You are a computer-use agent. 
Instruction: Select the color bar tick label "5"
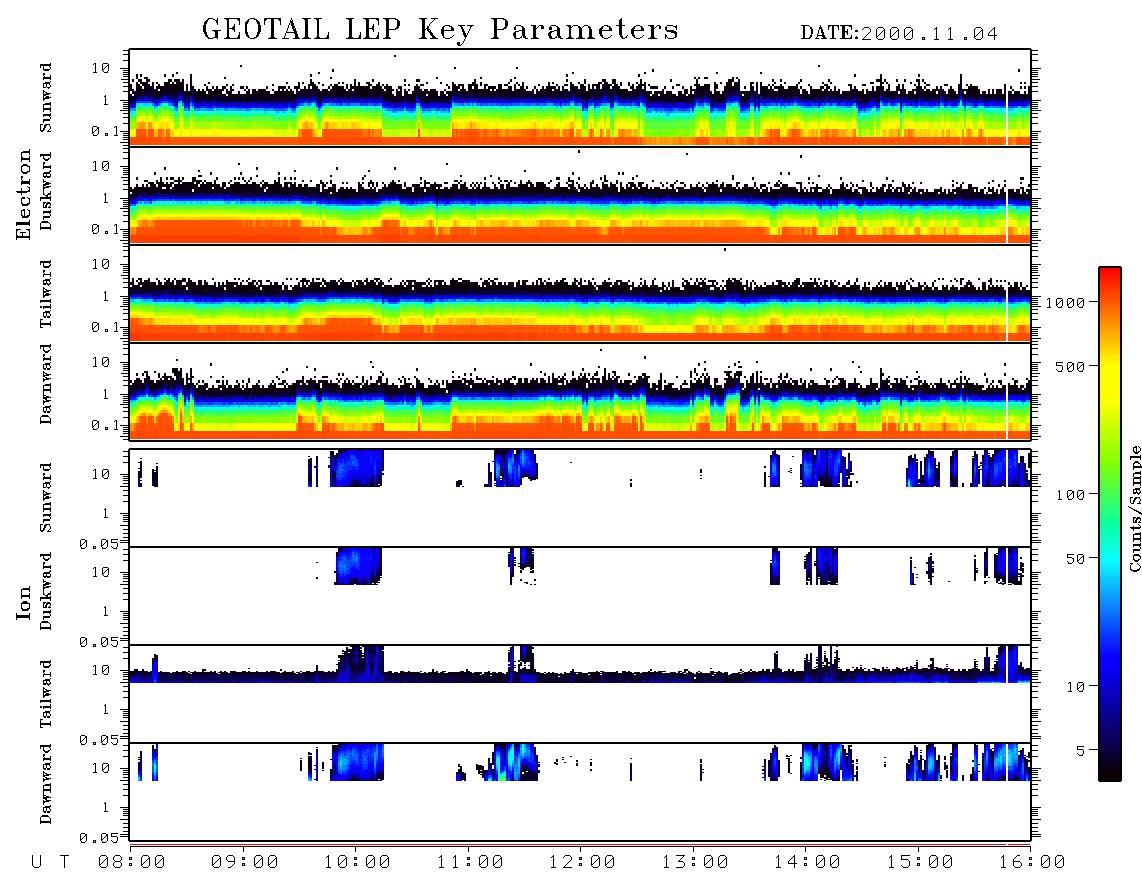[1081, 750]
